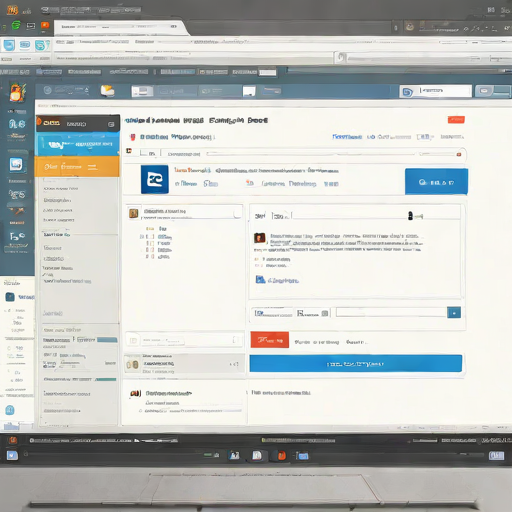This screenshot has width=512, height=512.
Task: Click the round icon in the top-right browser bar
Action: click(410, 26)
